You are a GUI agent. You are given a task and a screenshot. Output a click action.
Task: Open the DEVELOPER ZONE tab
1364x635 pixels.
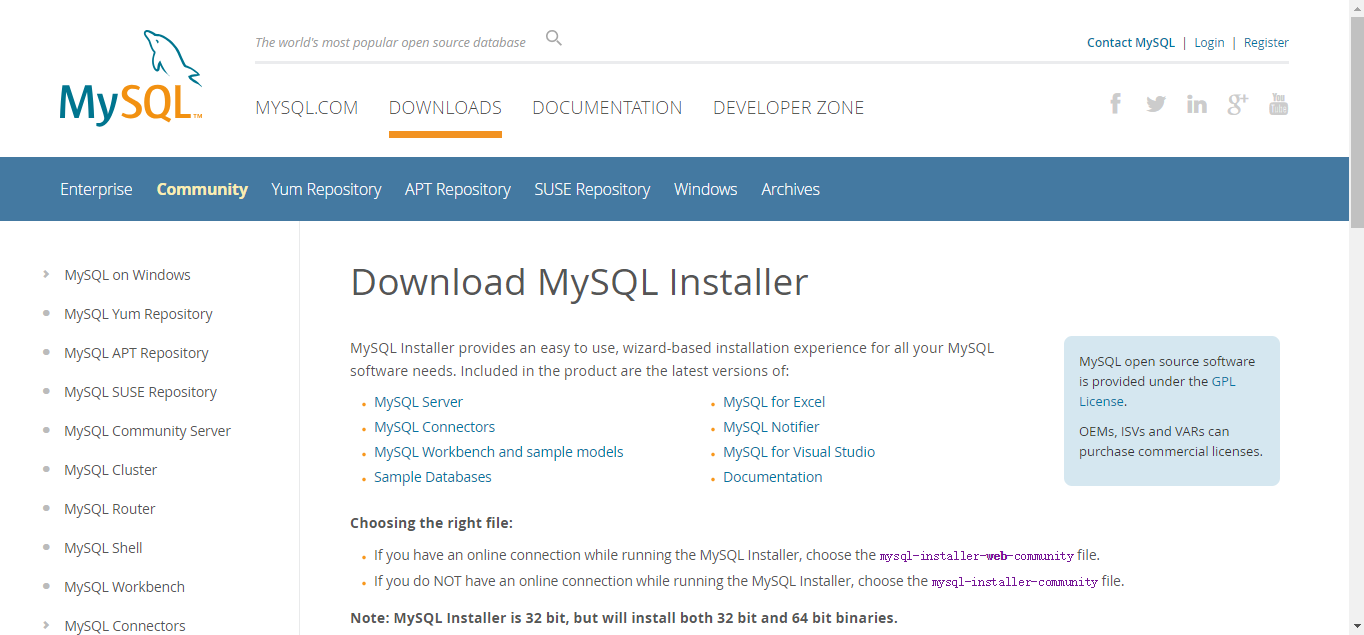[x=788, y=108]
